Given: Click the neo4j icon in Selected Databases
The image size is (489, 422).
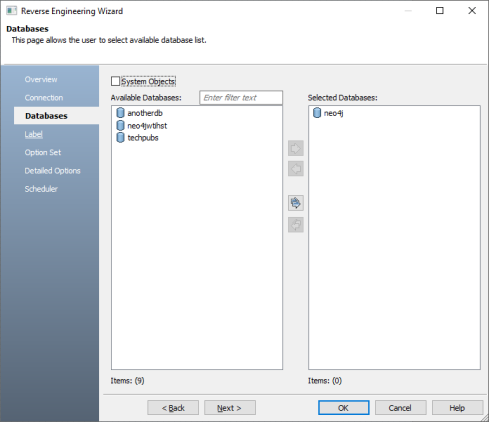Looking at the screenshot, I should click(x=317, y=113).
